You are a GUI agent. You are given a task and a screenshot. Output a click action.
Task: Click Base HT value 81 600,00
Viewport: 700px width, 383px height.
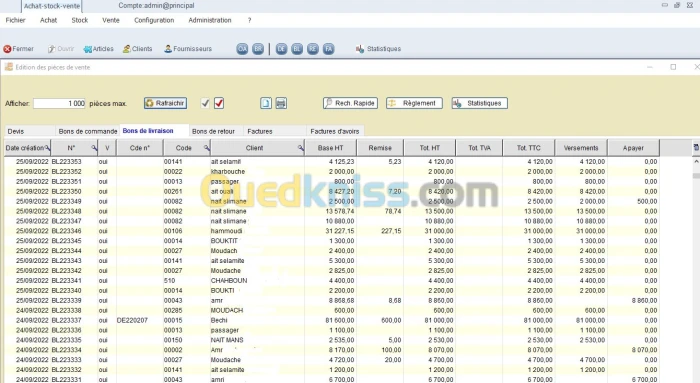(340, 320)
